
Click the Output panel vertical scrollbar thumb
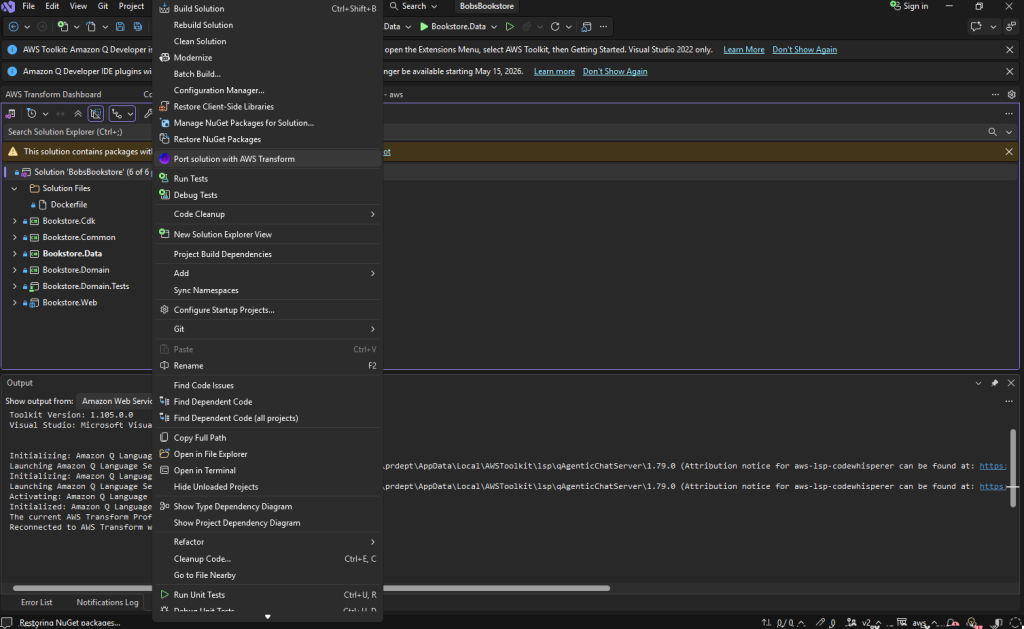[1013, 468]
